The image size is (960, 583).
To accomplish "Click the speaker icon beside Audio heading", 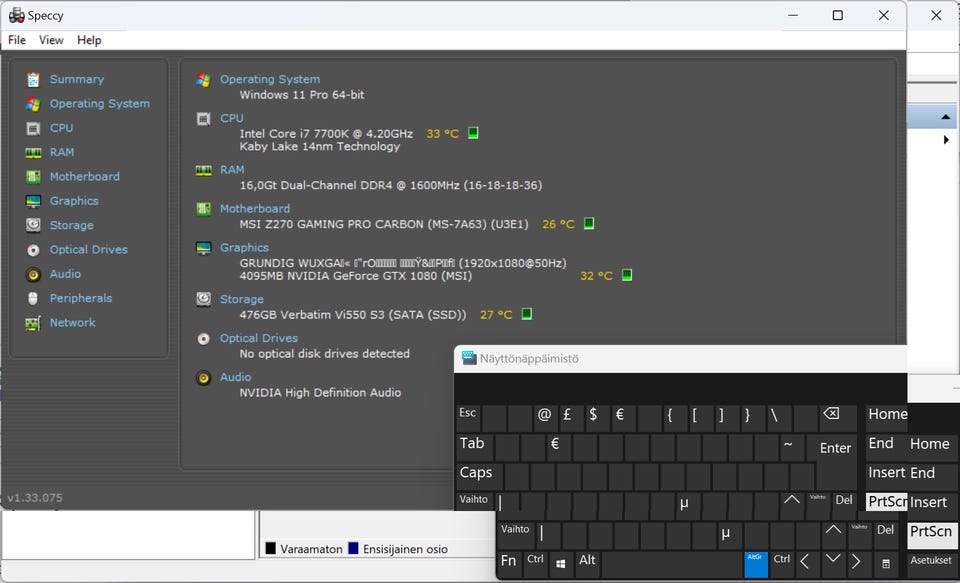I will click(x=203, y=377).
